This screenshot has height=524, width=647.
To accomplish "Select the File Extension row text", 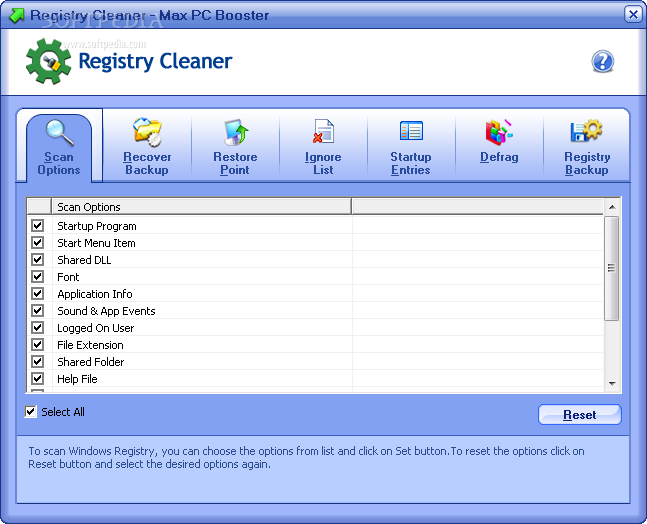I will 90,345.
